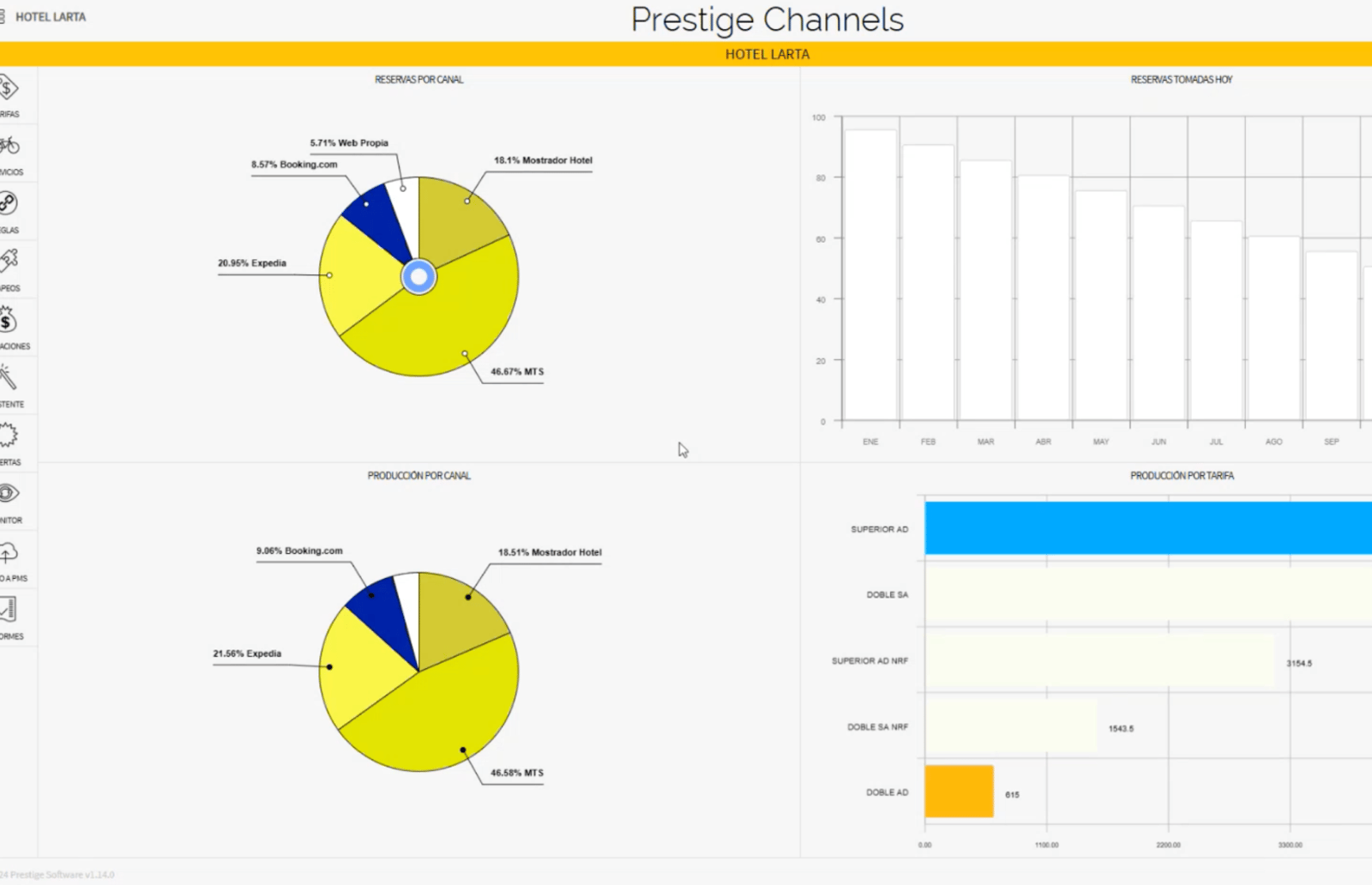Open the cloud upload PMS icon

9,552
